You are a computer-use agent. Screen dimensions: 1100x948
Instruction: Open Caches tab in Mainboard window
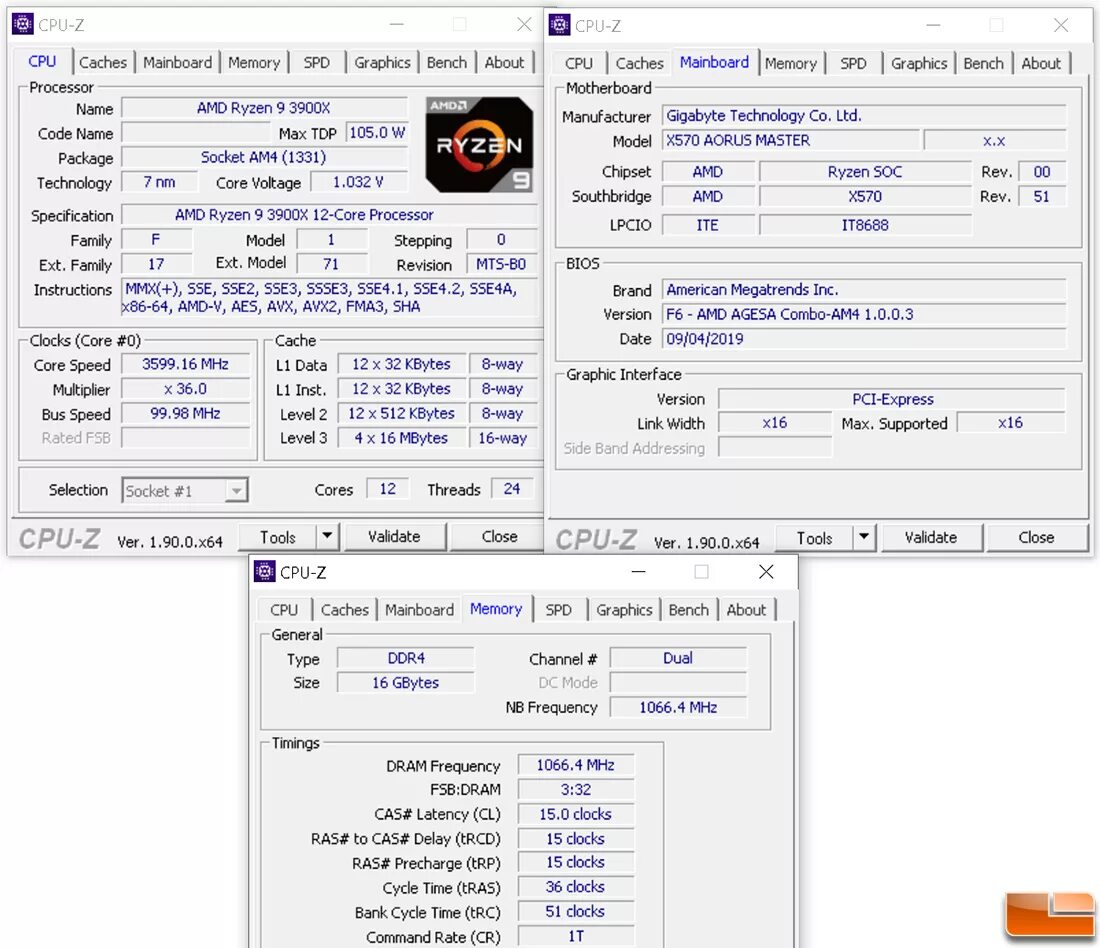pyautogui.click(x=640, y=63)
